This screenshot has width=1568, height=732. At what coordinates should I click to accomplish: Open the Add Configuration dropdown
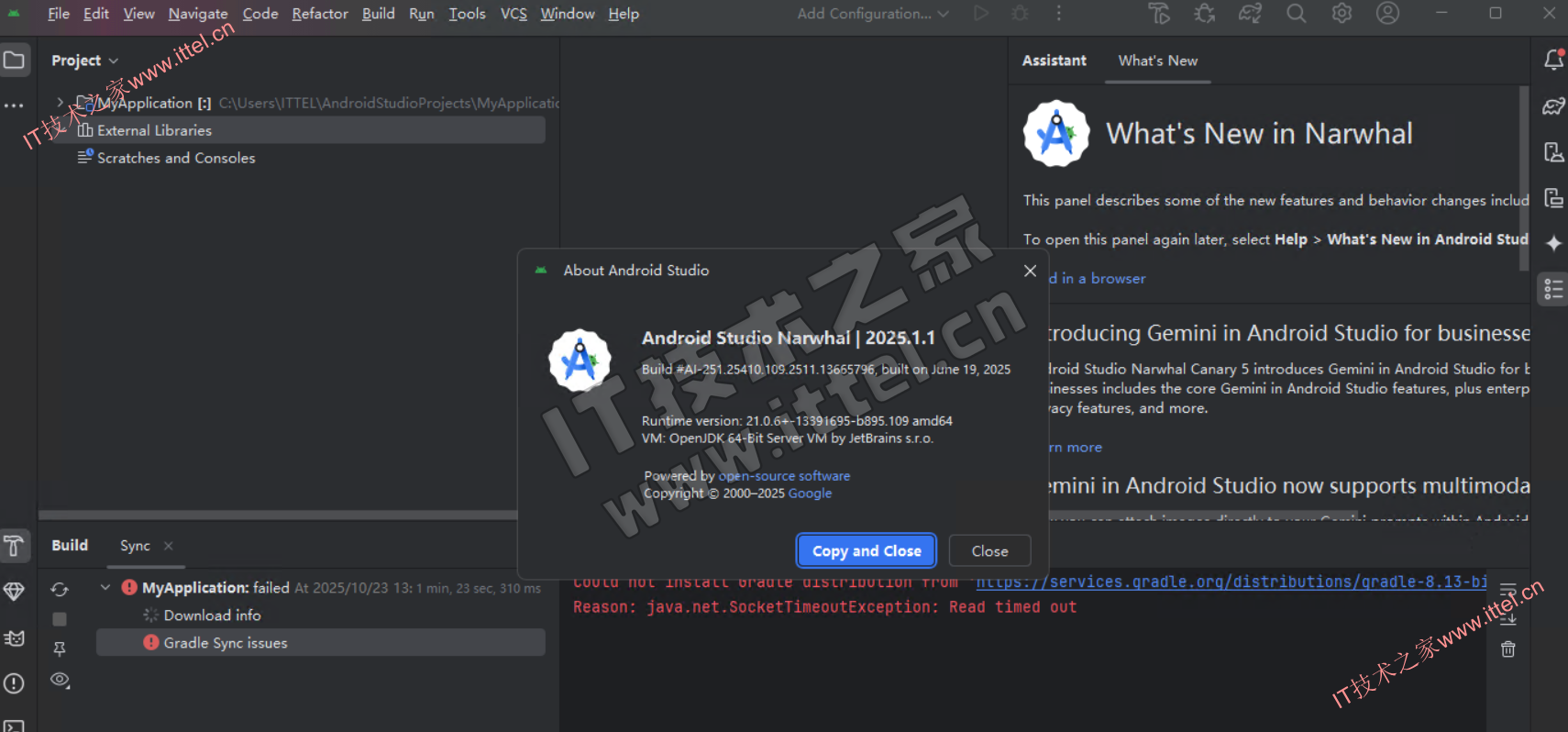[872, 14]
